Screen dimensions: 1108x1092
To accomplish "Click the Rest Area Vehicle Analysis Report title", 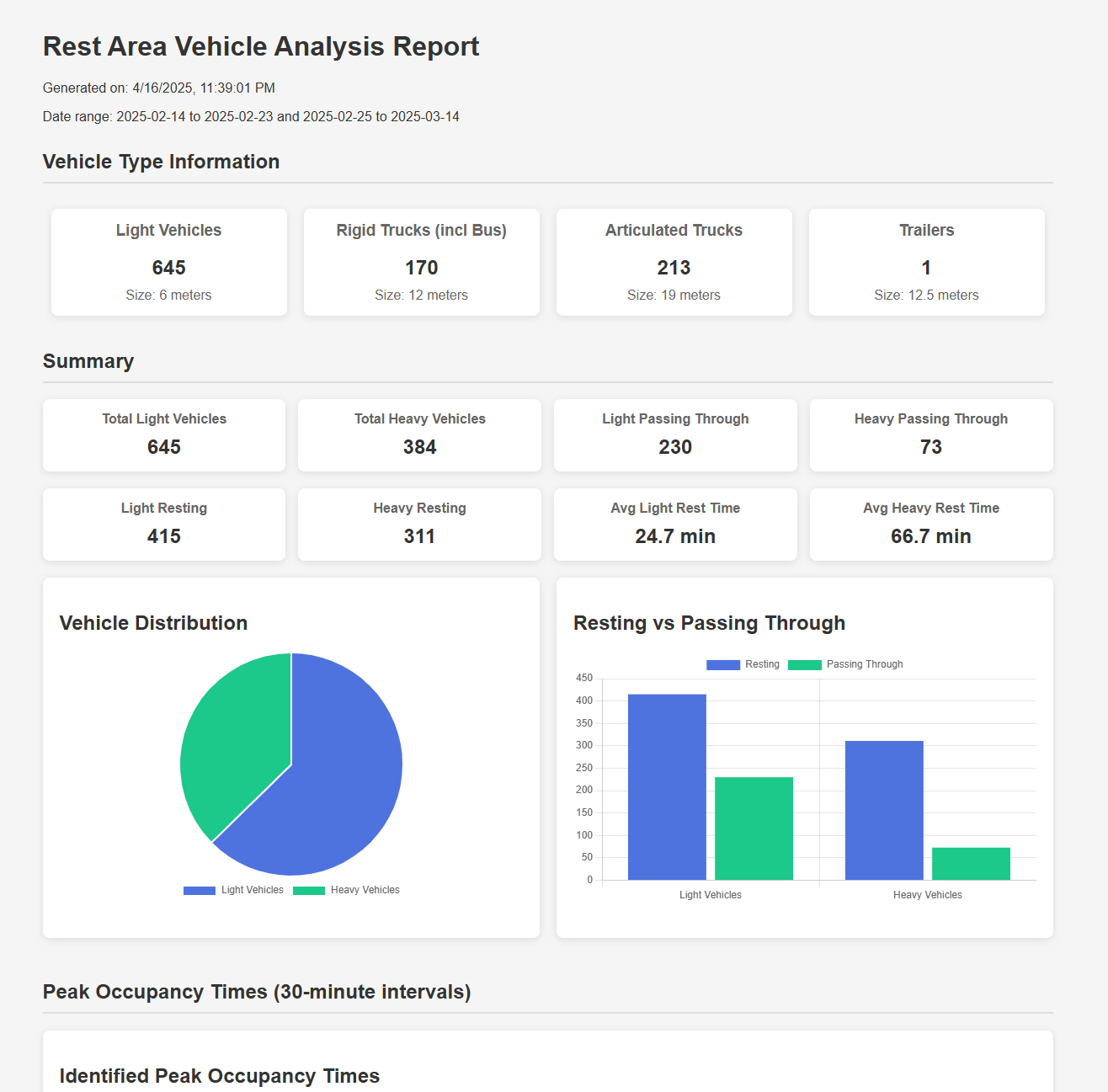I will (x=261, y=46).
